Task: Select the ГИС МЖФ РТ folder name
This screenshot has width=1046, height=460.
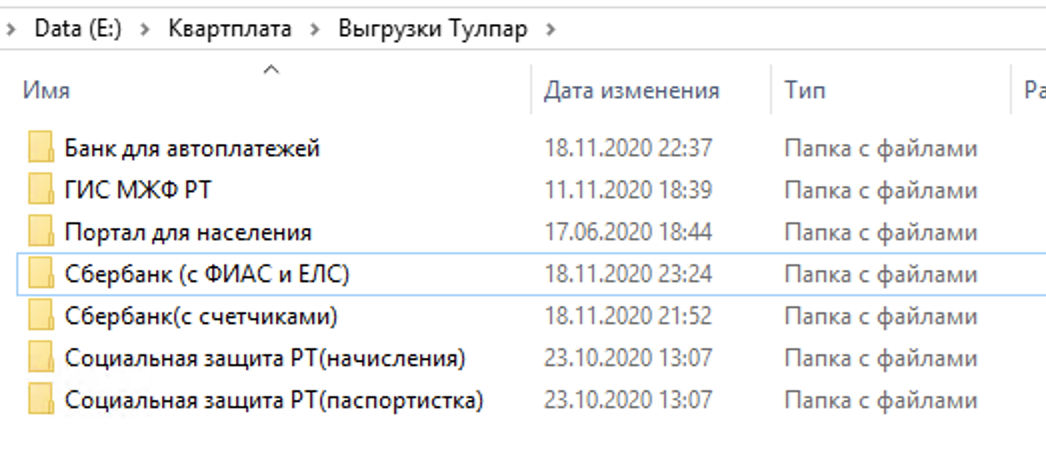Action: [x=137, y=190]
